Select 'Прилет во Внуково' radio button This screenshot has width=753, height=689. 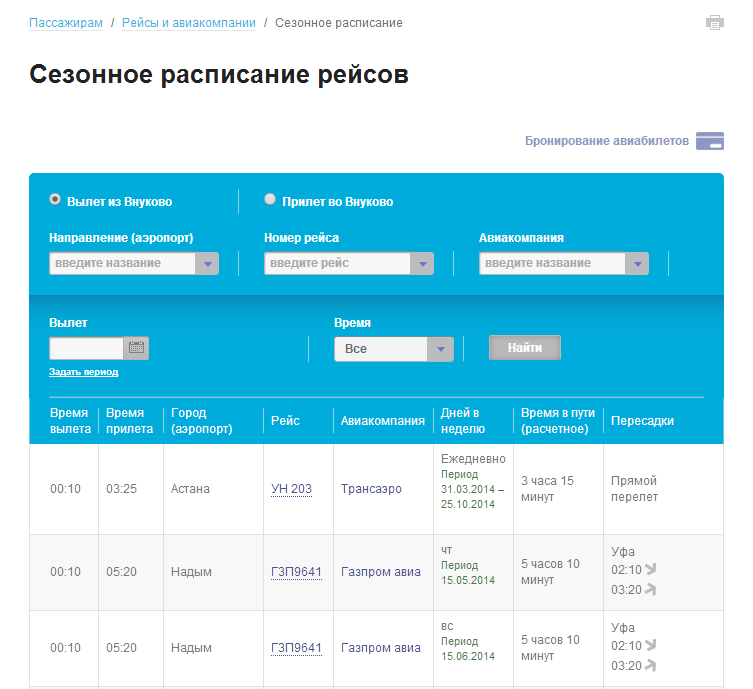pos(270,200)
